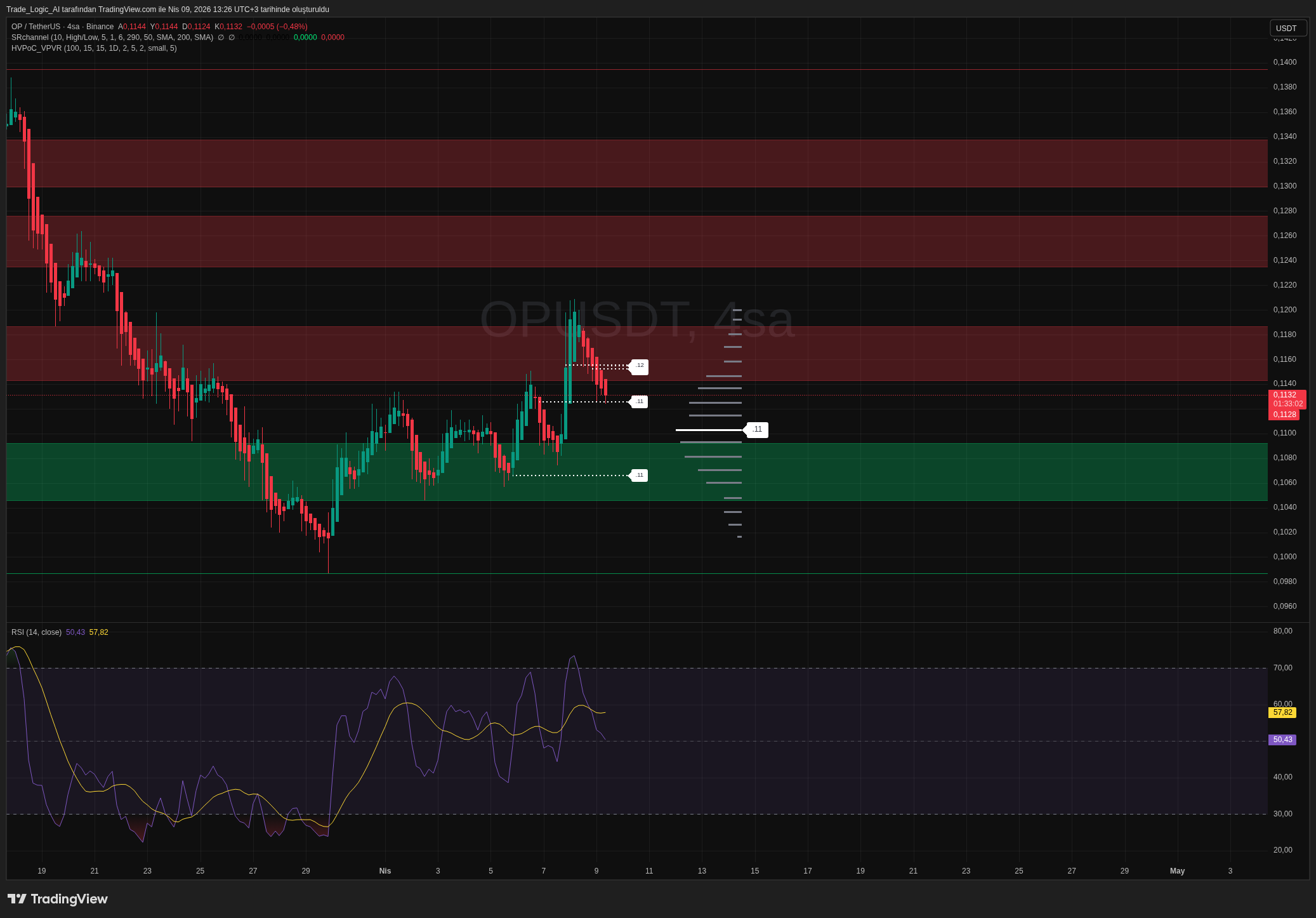Click the green 0,0000 SRchannel value

coord(305,37)
